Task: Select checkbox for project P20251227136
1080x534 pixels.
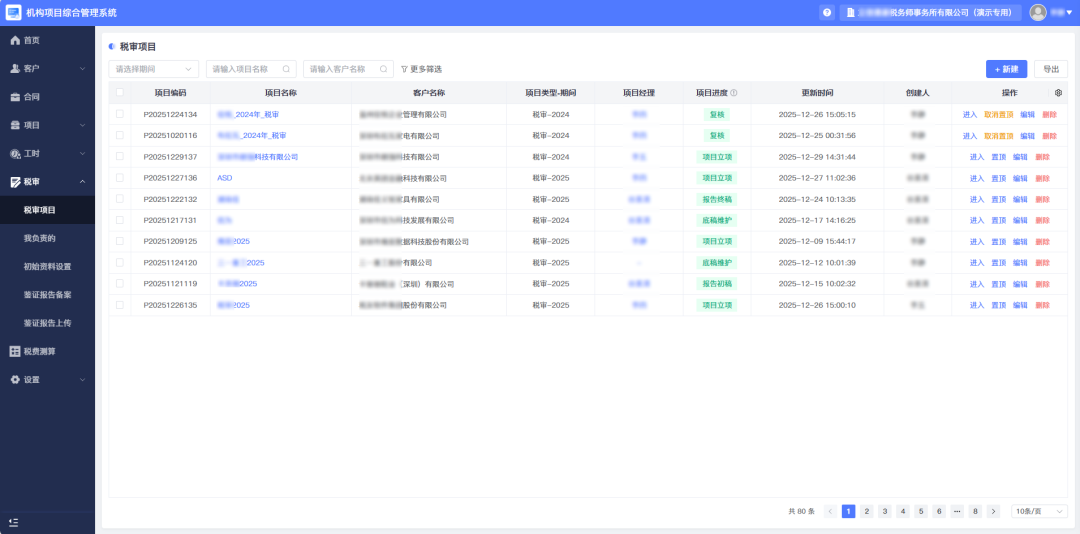Action: [120, 178]
